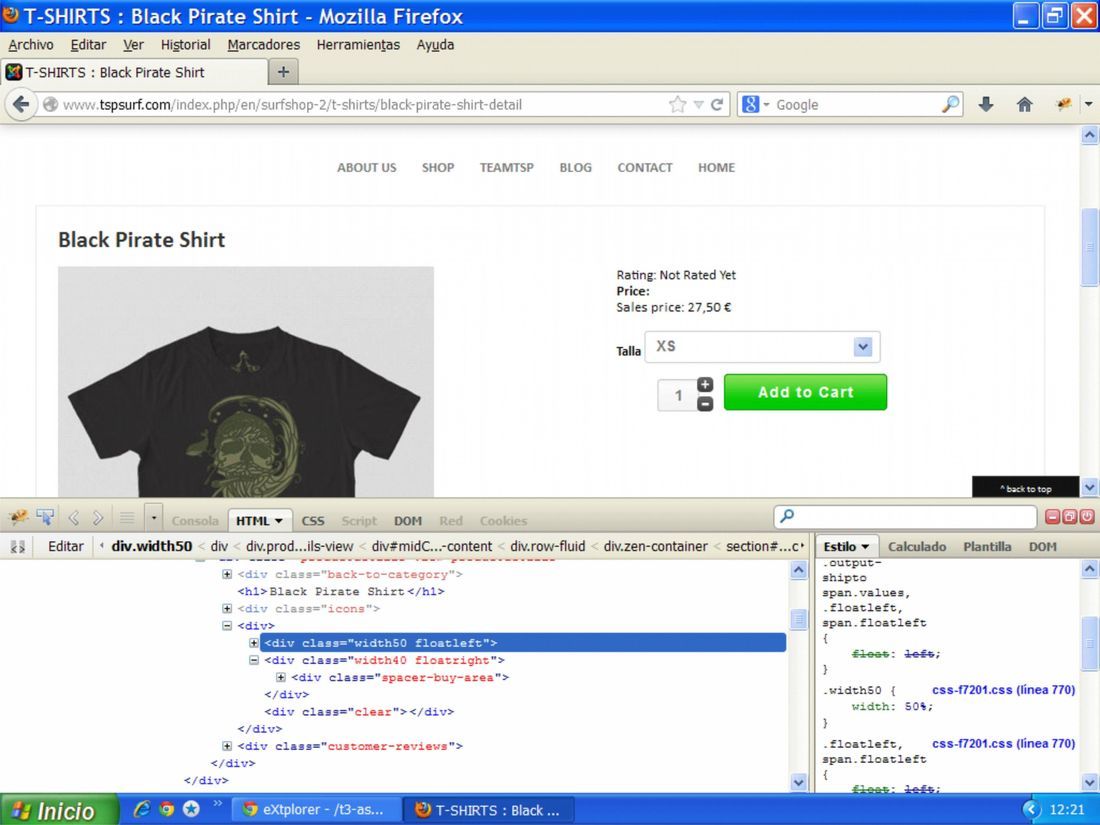
Task: Click the Firebug search input field
Action: pos(905,517)
